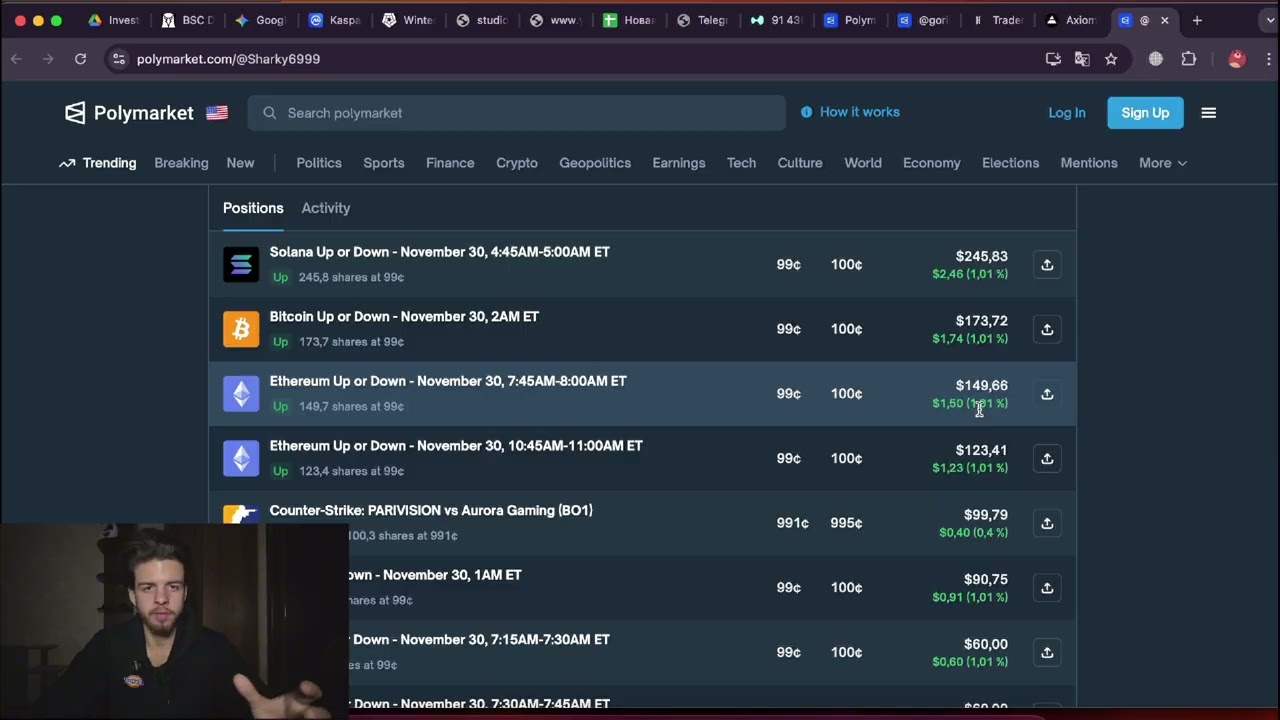Click the 991¢ average price
Screen dimensions: 1280x720
(x=792, y=523)
